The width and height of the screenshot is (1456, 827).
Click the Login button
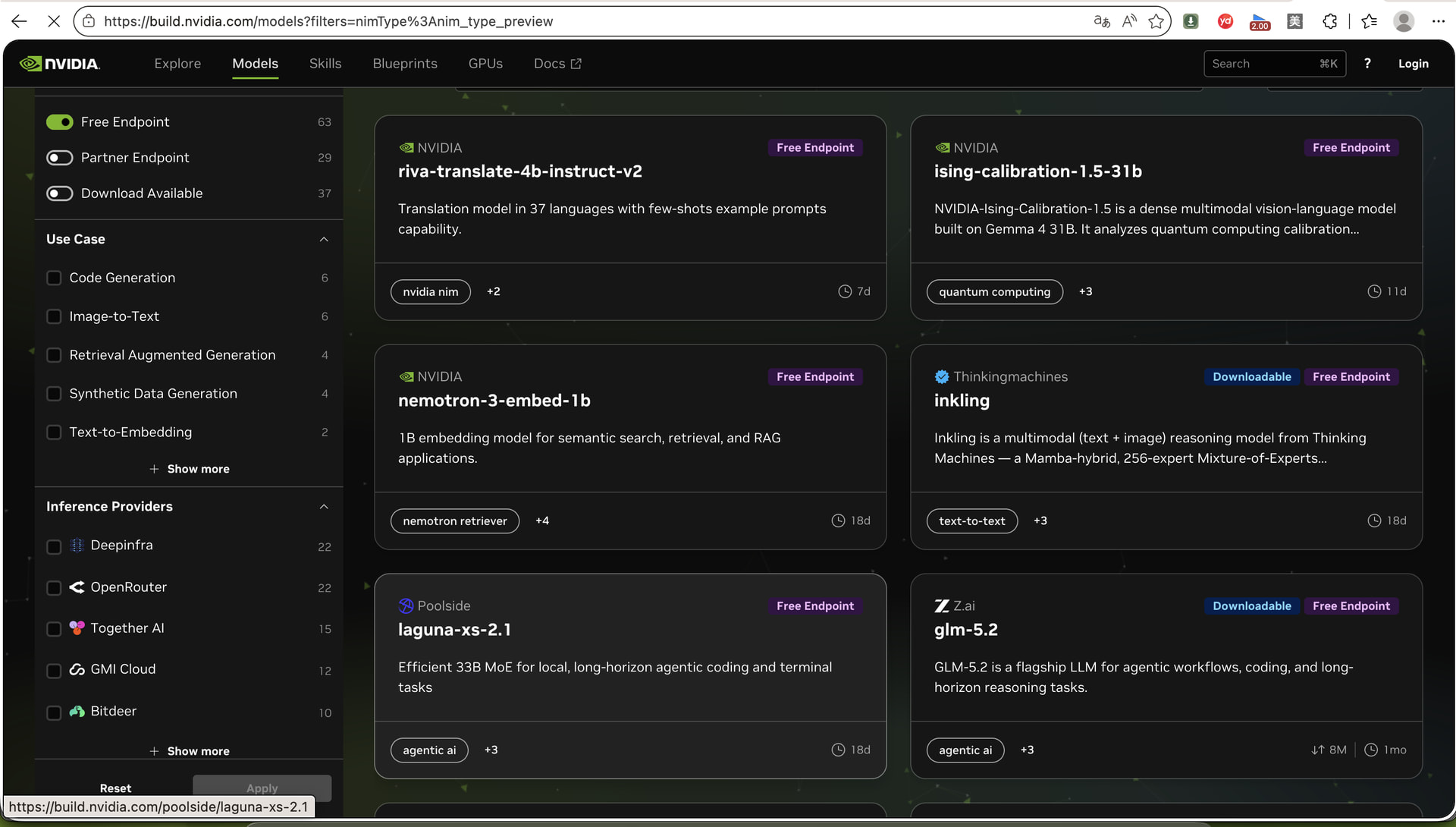tap(1414, 64)
